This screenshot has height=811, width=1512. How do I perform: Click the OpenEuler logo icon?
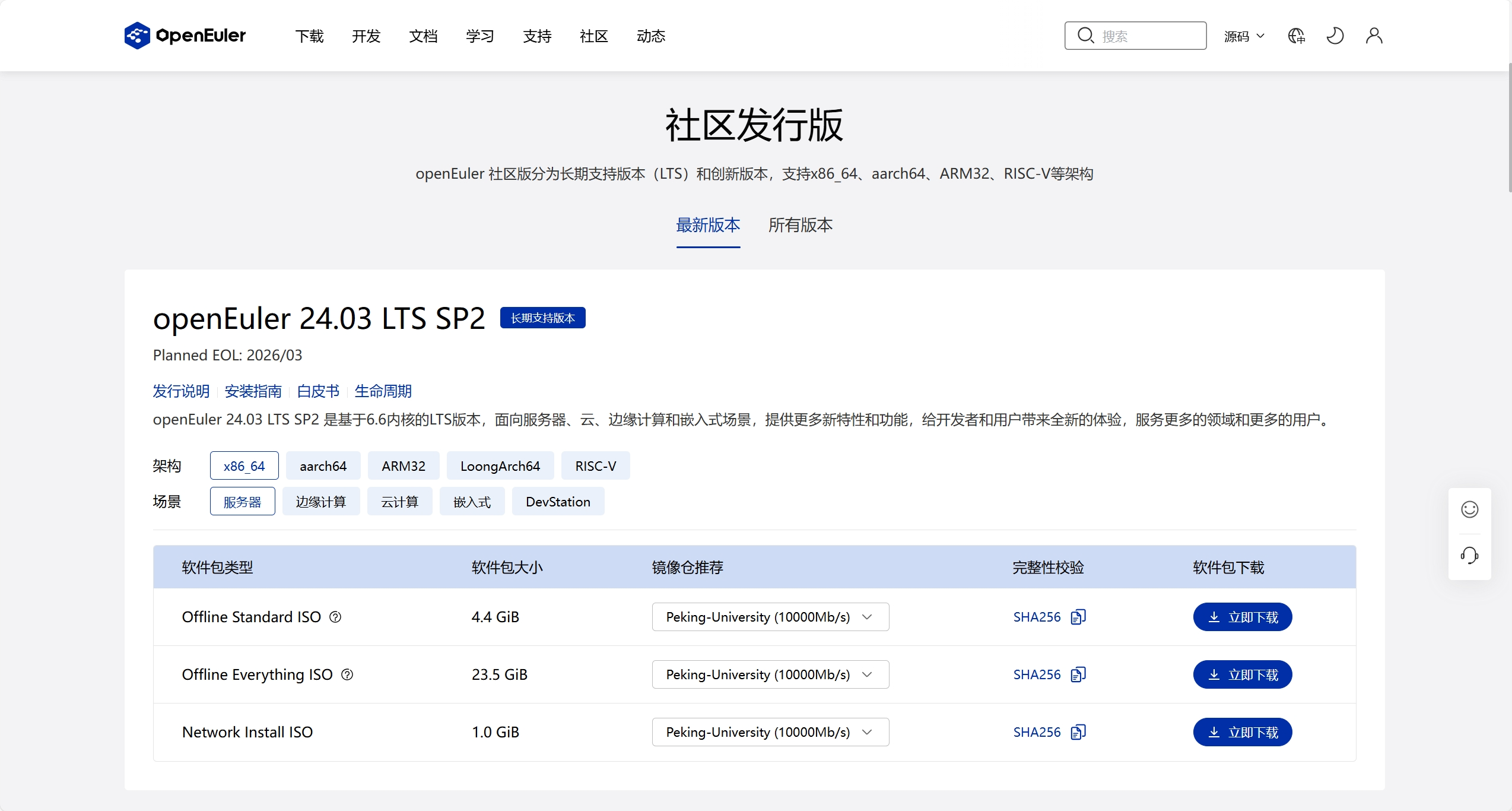tap(137, 36)
